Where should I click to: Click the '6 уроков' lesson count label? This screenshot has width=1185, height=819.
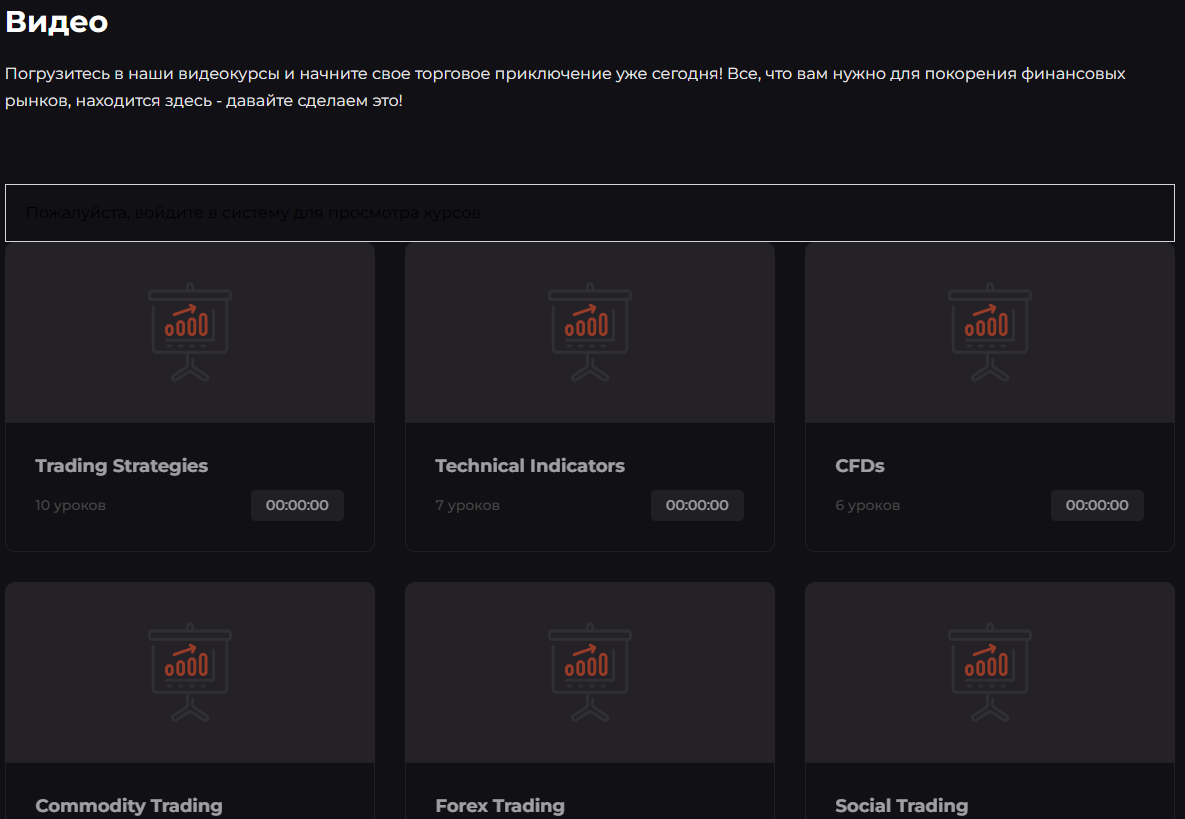[x=867, y=505]
